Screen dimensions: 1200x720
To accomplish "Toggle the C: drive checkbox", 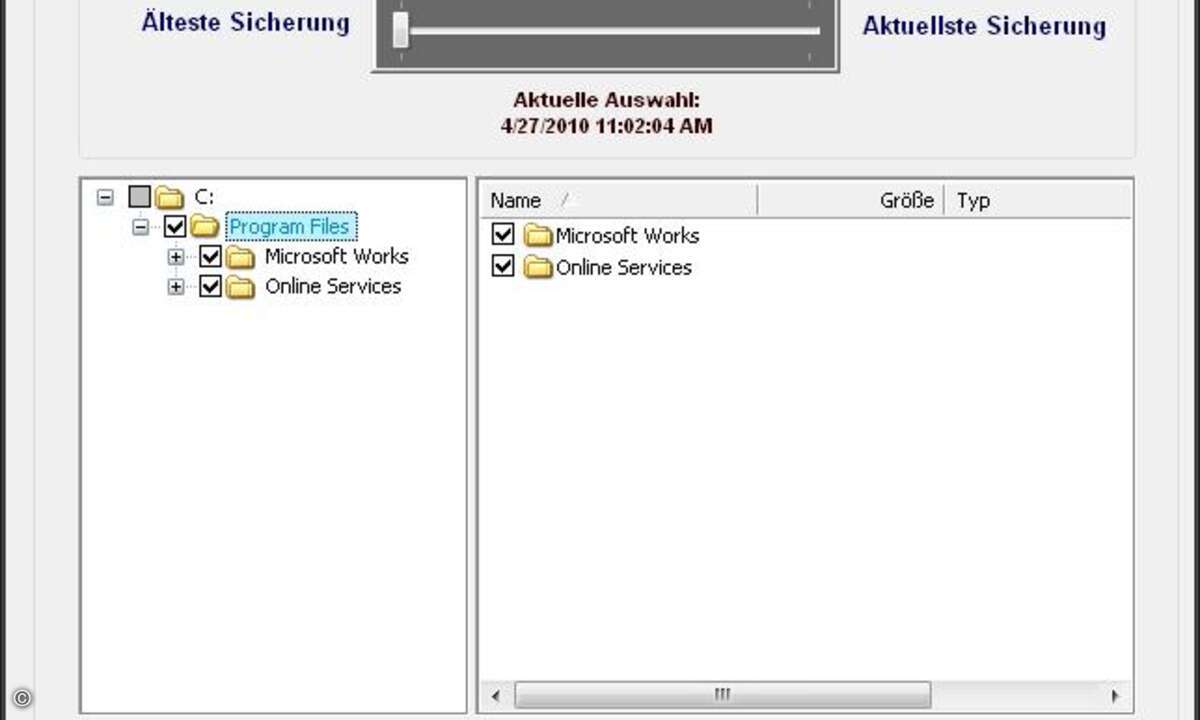I will coord(140,197).
